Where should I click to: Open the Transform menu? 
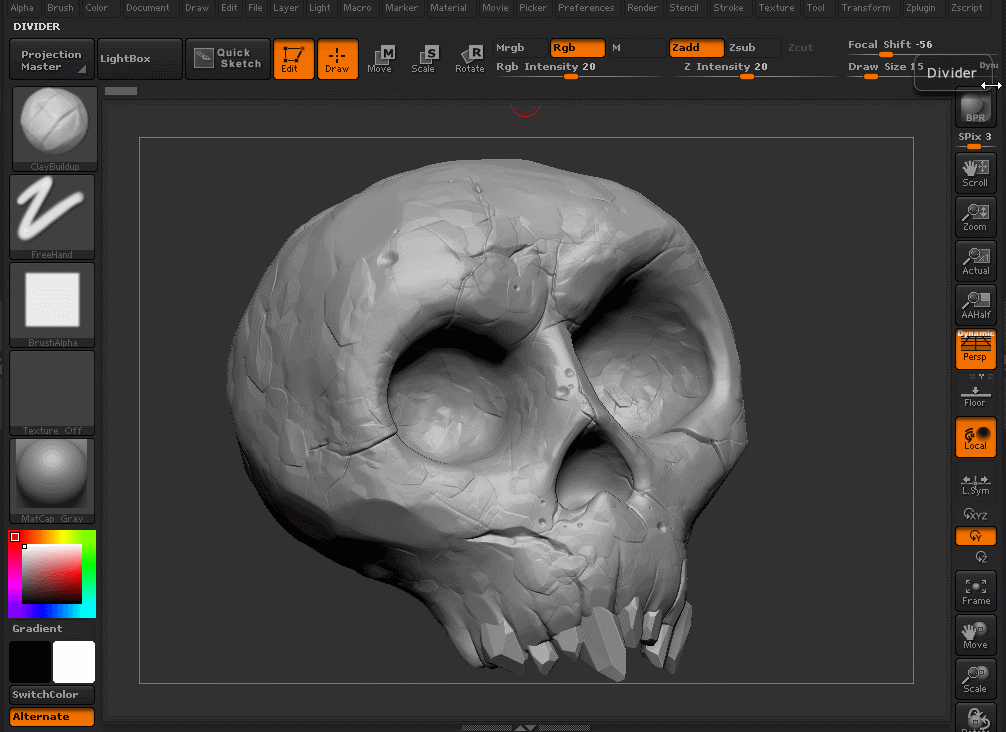tap(866, 8)
